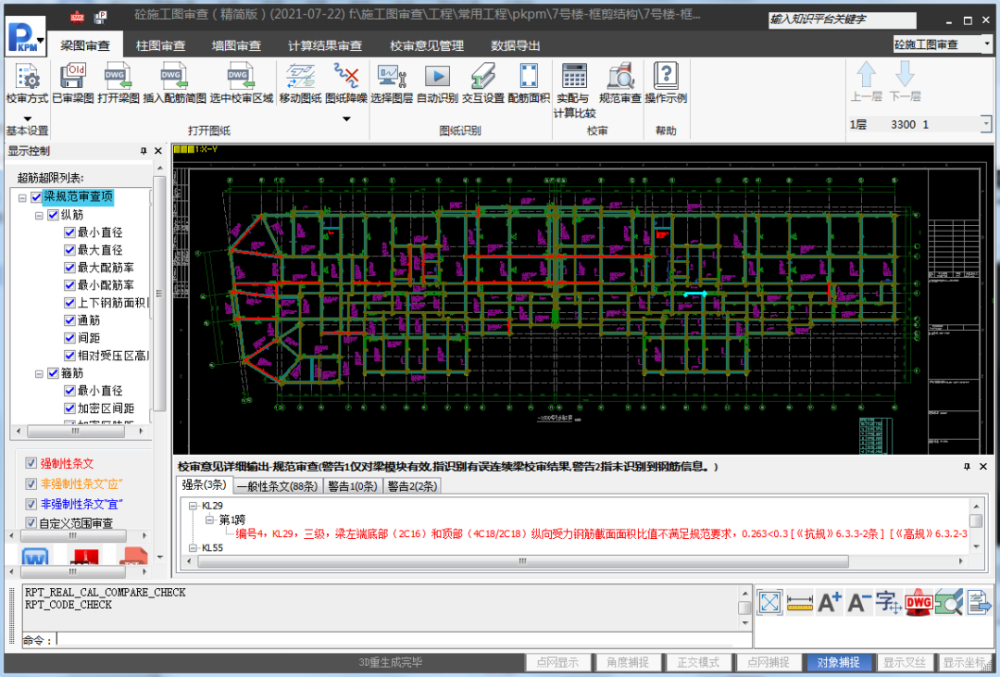Click the zoom extents icon in bottom toolbar
This screenshot has width=1000, height=677.
(x=770, y=602)
